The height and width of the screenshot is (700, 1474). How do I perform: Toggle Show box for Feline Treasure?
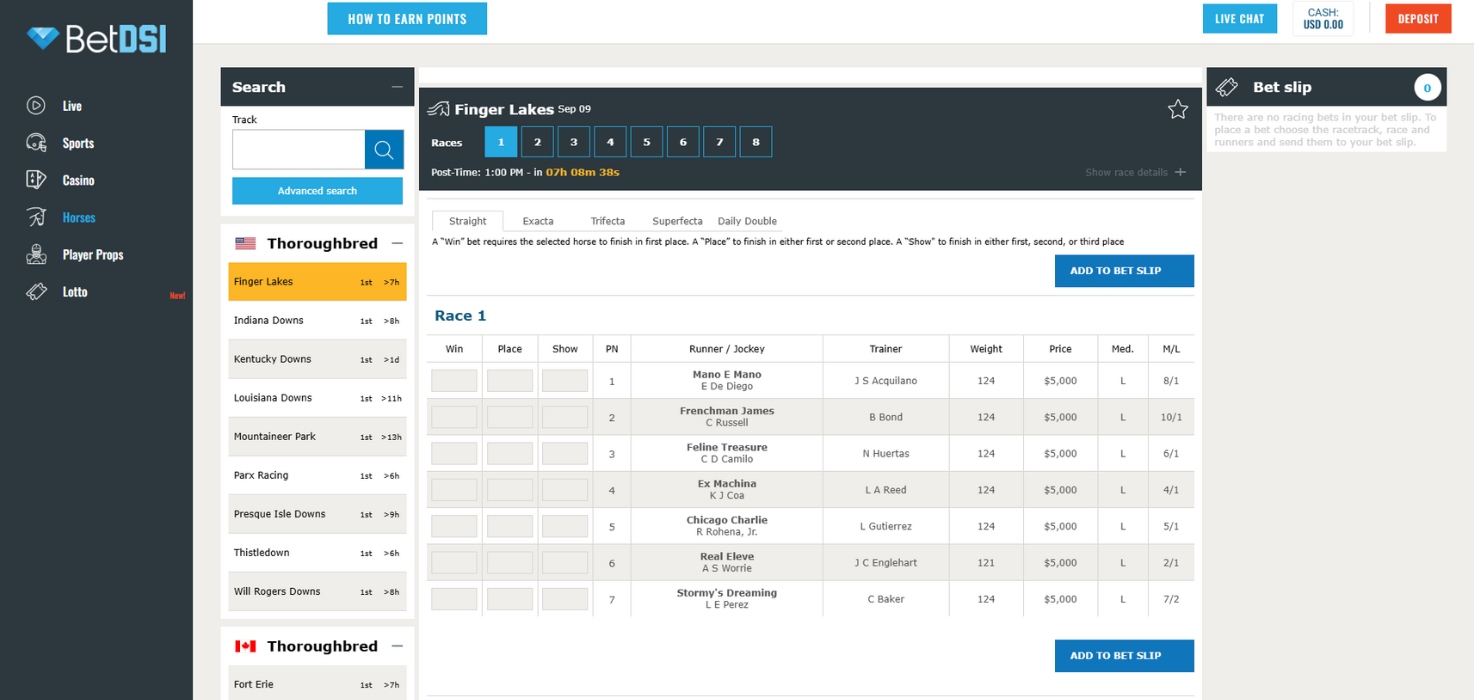pos(565,454)
